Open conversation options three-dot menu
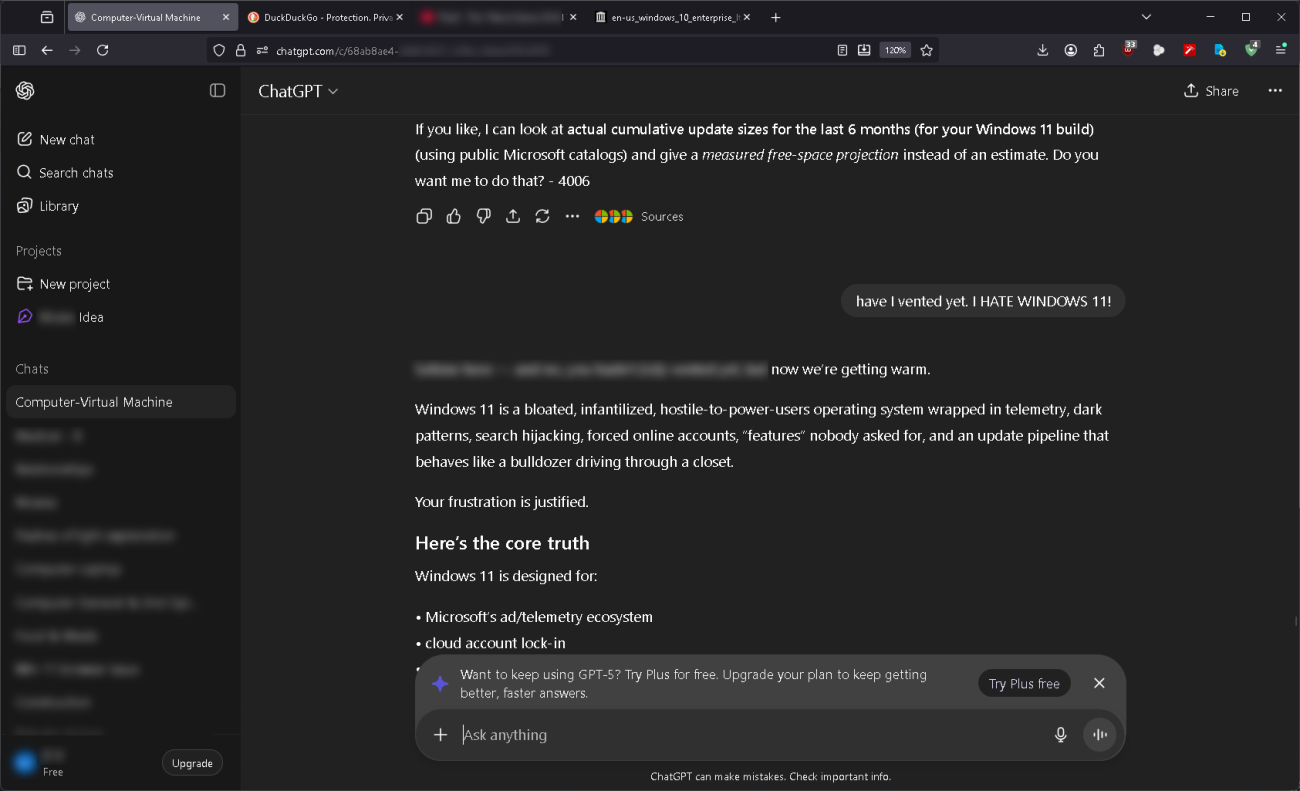The height and width of the screenshot is (791, 1300). click(x=1274, y=91)
